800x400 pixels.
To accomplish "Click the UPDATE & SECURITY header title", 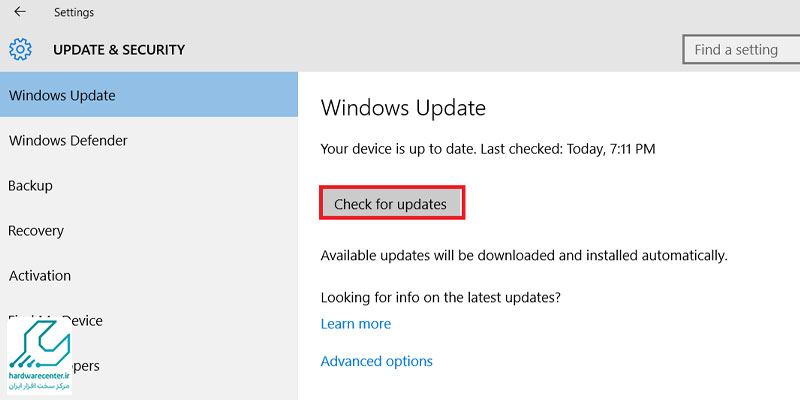I will tap(119, 50).
